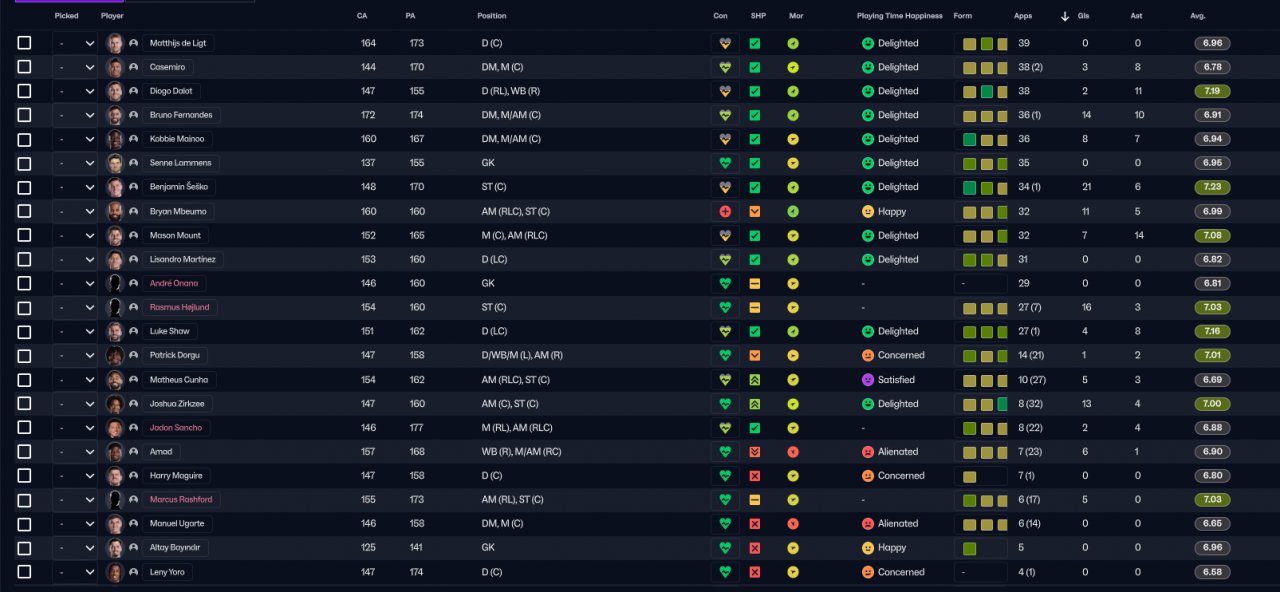The width and height of the screenshot is (1280, 592).
Task: Click Amad's red low morale icon
Action: click(x=793, y=452)
